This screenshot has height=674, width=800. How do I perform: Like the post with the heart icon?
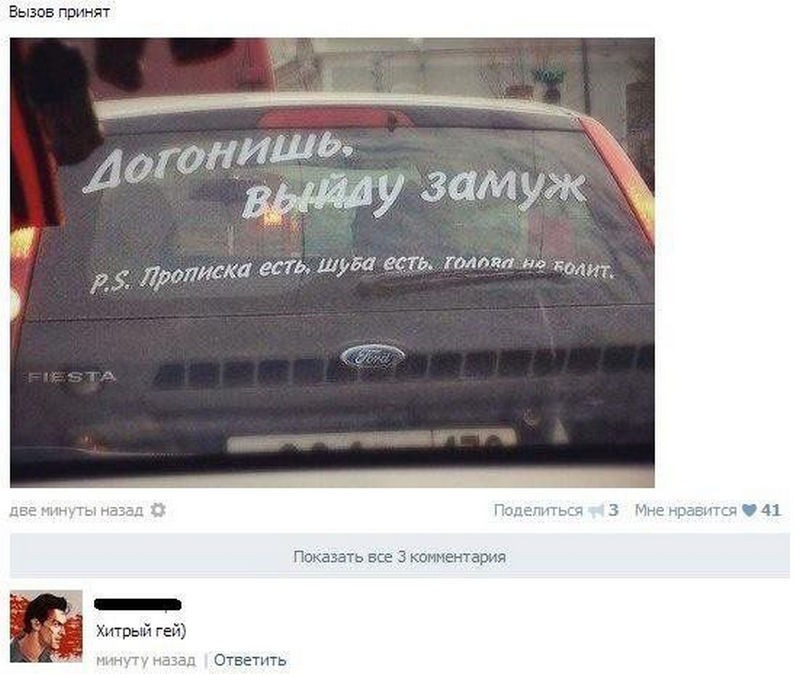click(x=748, y=510)
